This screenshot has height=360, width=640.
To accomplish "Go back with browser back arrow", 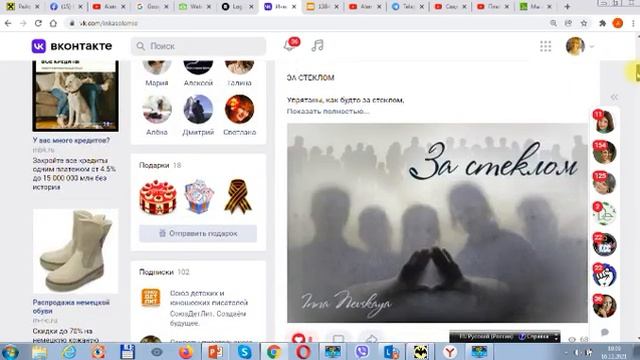I will click(x=8, y=23).
